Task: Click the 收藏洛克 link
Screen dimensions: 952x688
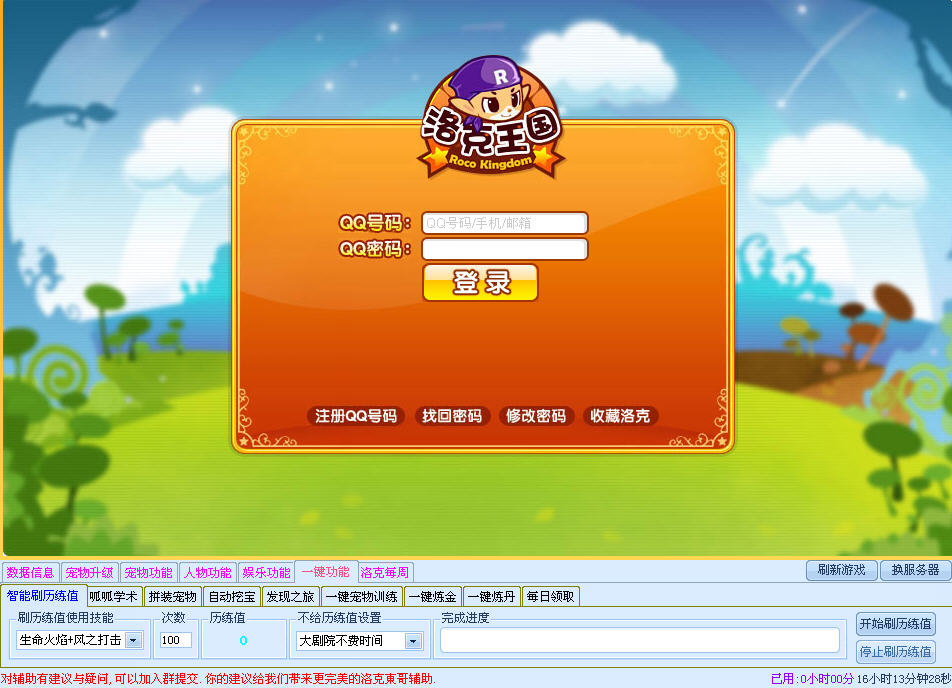Action: (x=620, y=416)
